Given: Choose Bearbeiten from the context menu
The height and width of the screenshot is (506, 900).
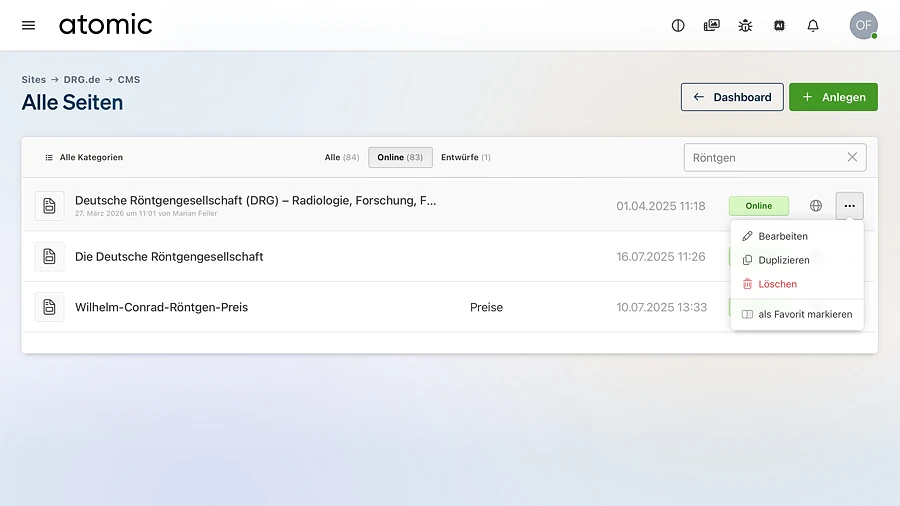Looking at the screenshot, I should pos(783,236).
